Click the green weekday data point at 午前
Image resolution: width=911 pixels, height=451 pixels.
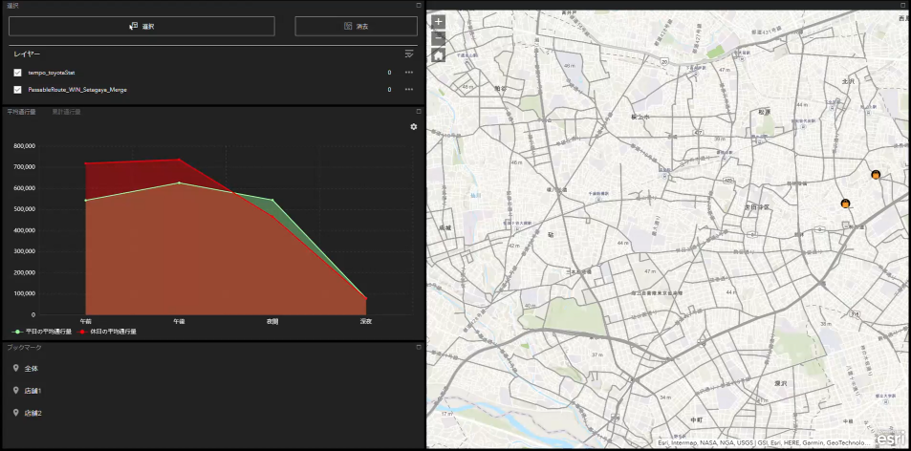click(85, 201)
